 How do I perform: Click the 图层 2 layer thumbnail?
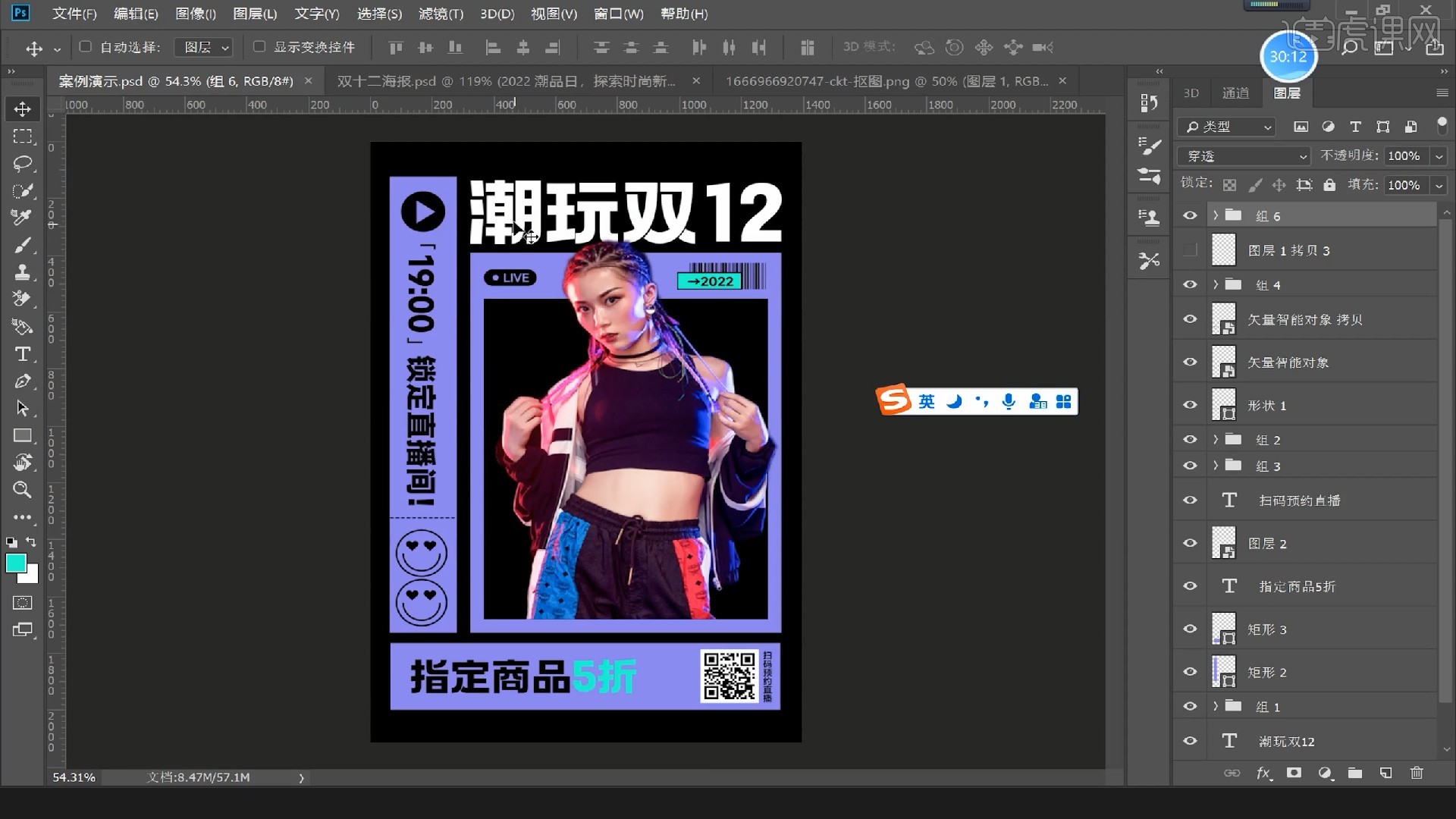pyautogui.click(x=1223, y=543)
